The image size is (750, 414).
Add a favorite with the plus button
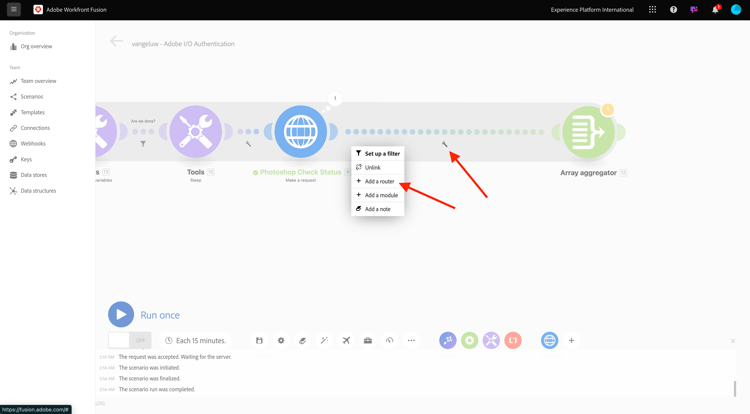pos(571,340)
